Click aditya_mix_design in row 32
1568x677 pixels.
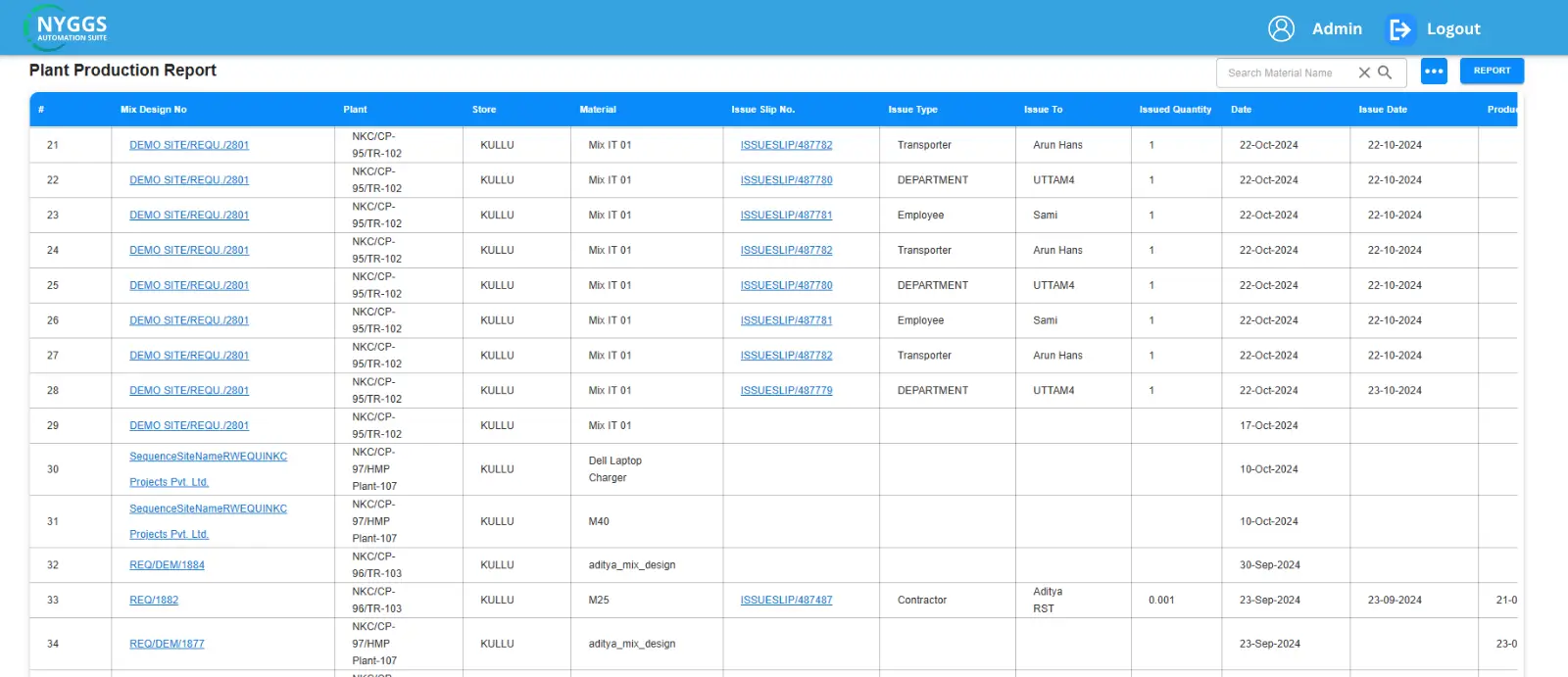pos(631,565)
